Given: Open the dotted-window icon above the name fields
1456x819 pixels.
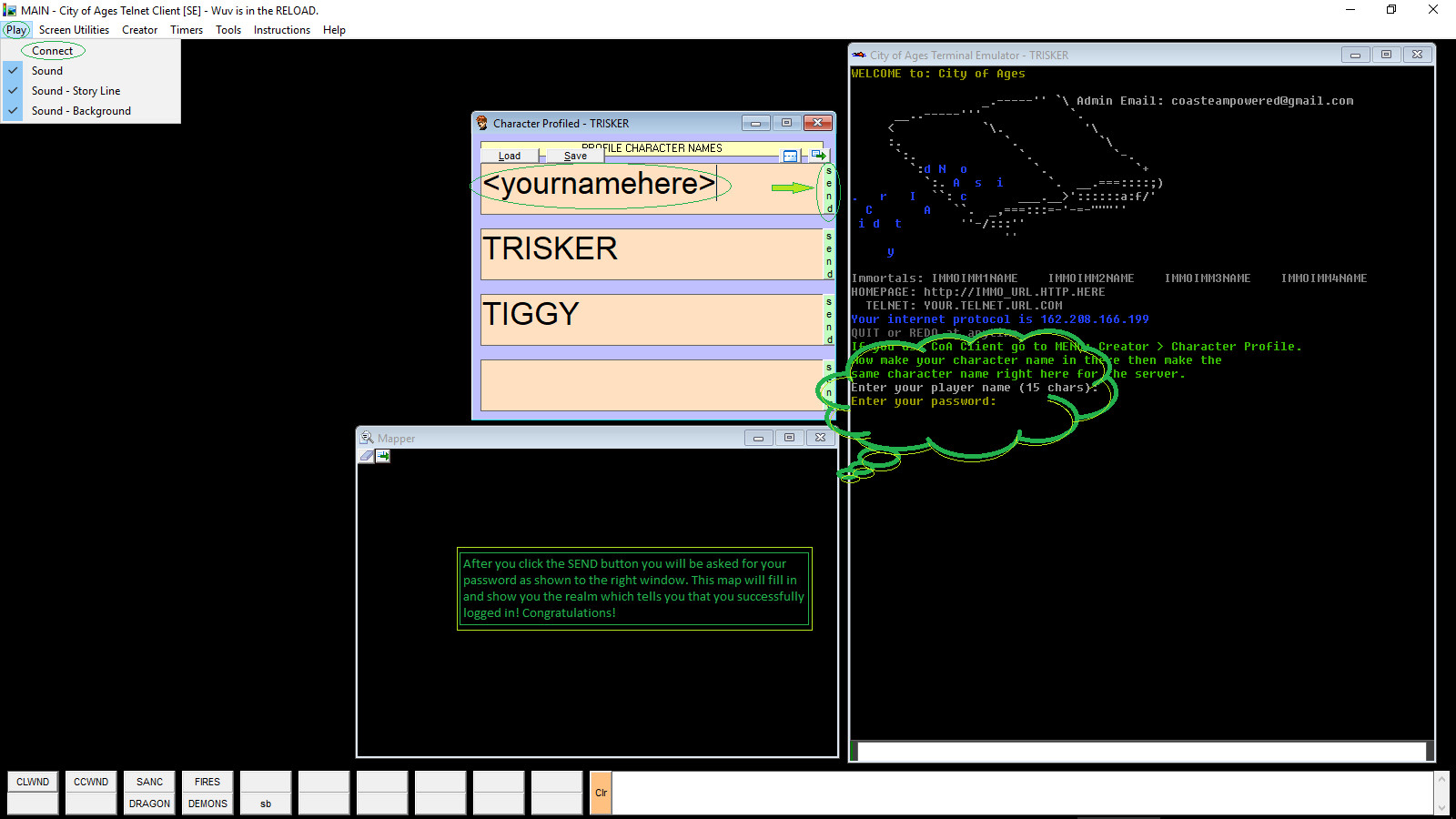Looking at the screenshot, I should click(x=790, y=155).
